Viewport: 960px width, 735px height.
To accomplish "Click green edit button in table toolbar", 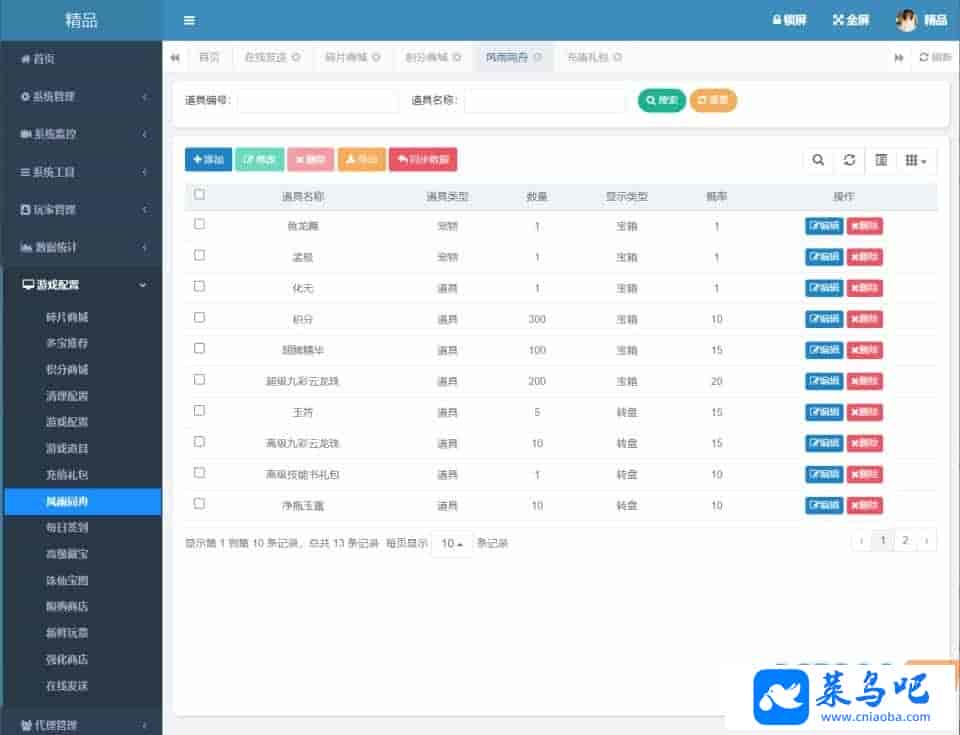I will [x=260, y=160].
